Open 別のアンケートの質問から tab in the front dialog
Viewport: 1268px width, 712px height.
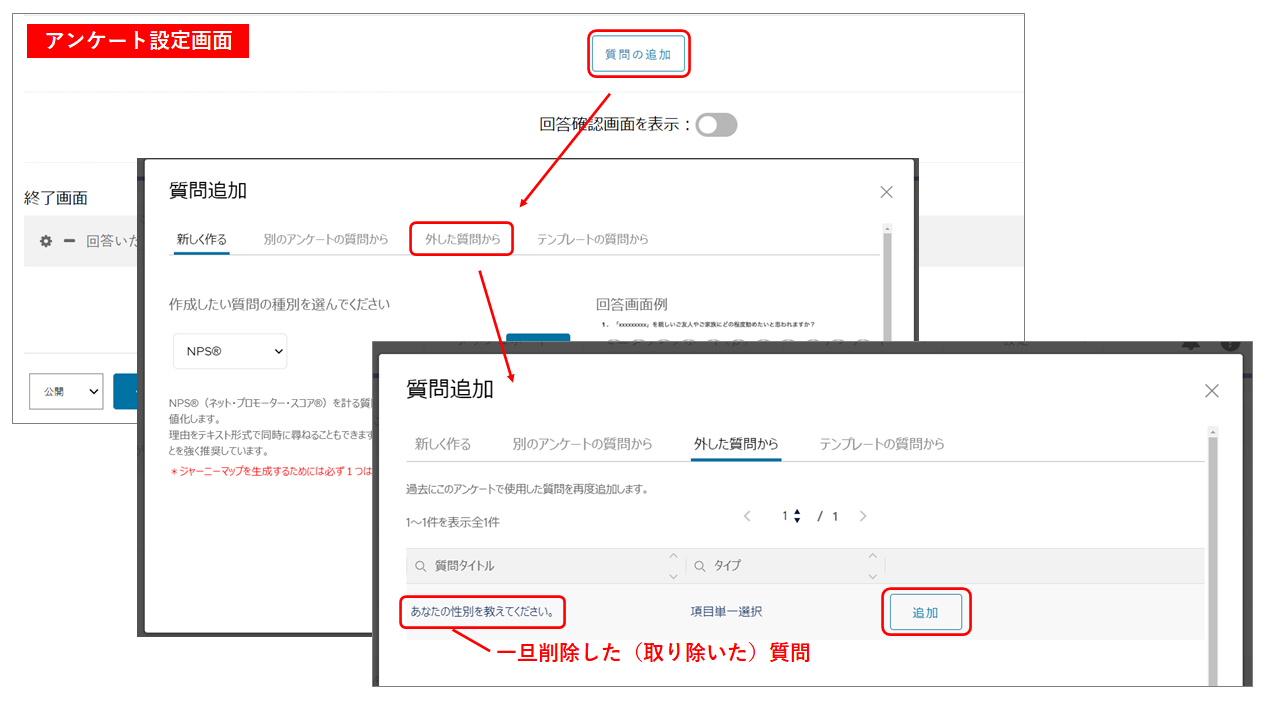(582, 444)
